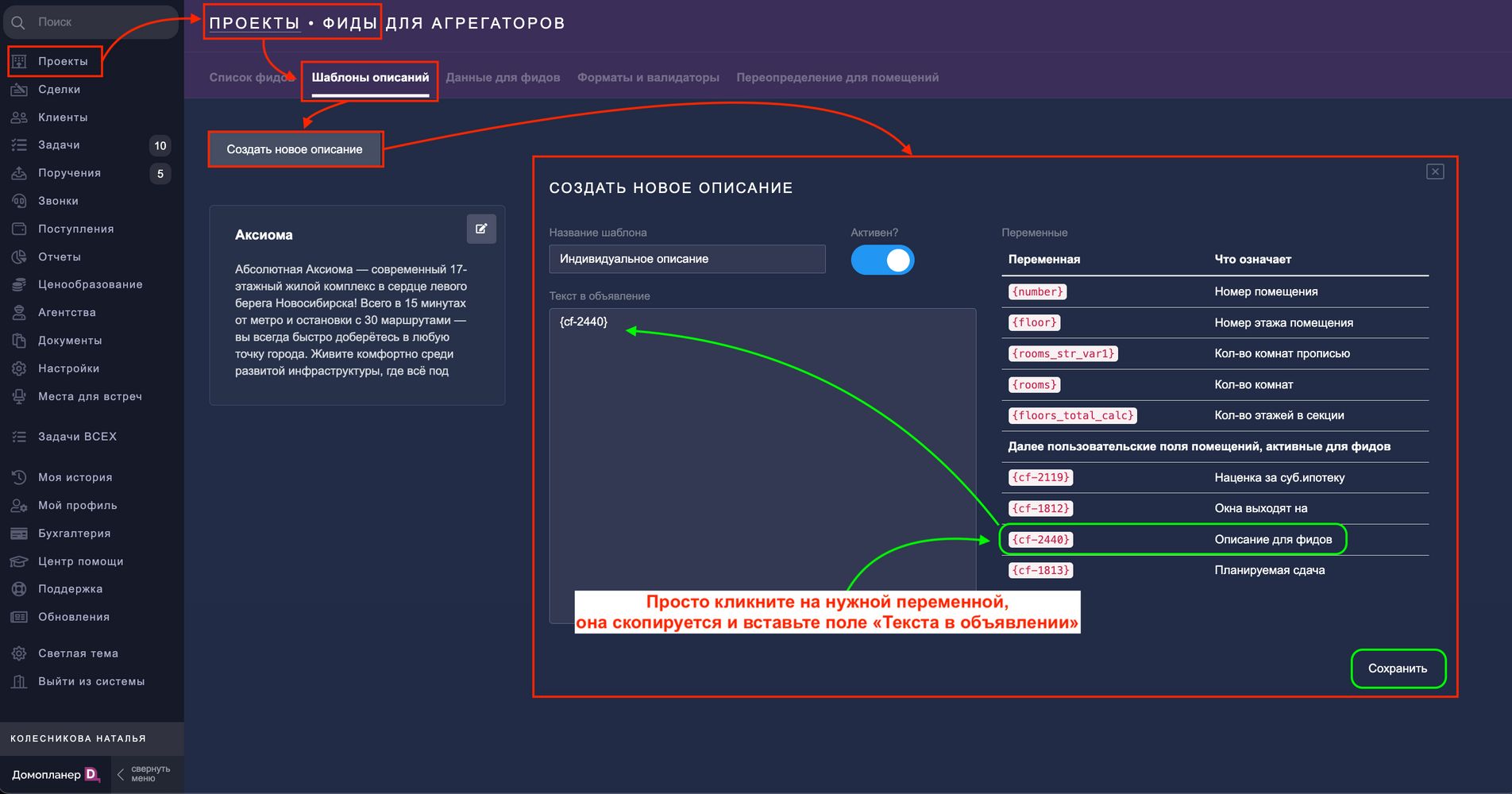Click the Поиск search field
Screen dimensions: 1512x794
(91, 22)
